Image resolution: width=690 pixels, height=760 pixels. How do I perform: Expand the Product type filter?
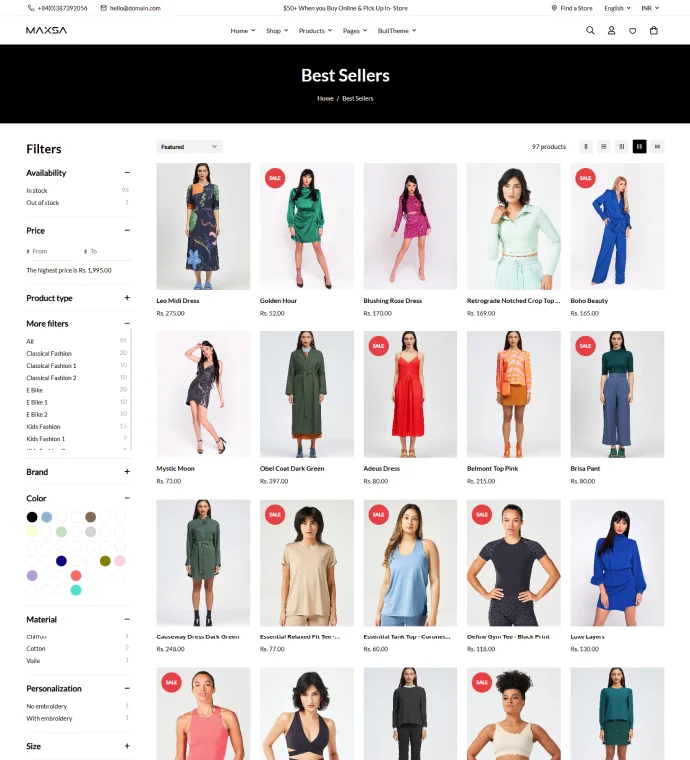[x=127, y=298]
